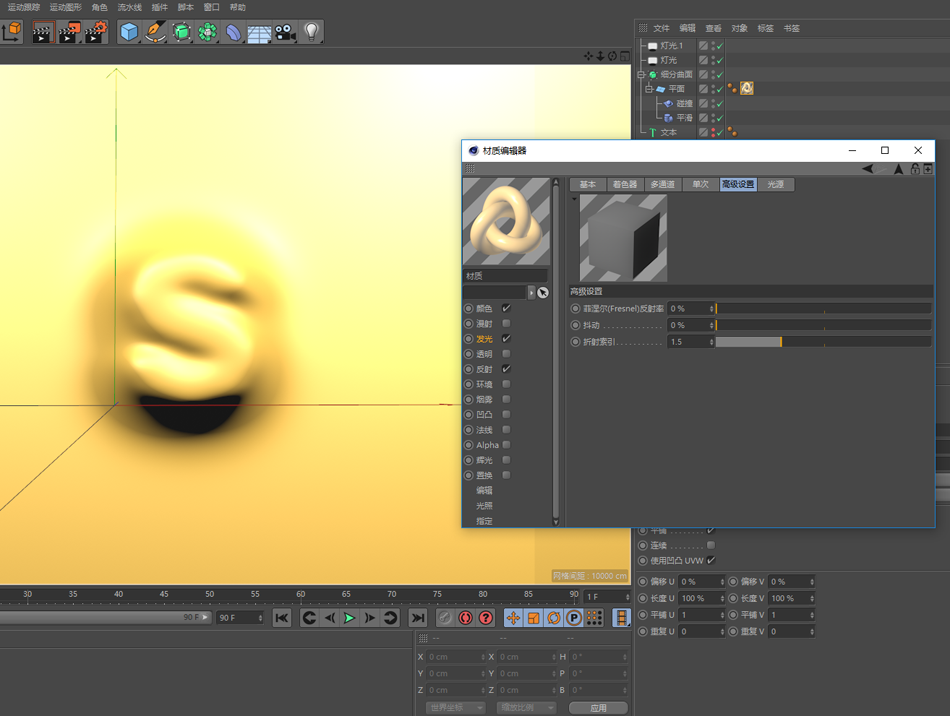The image size is (950, 716).
Task: Click the light bulb light icon
Action: 311,31
